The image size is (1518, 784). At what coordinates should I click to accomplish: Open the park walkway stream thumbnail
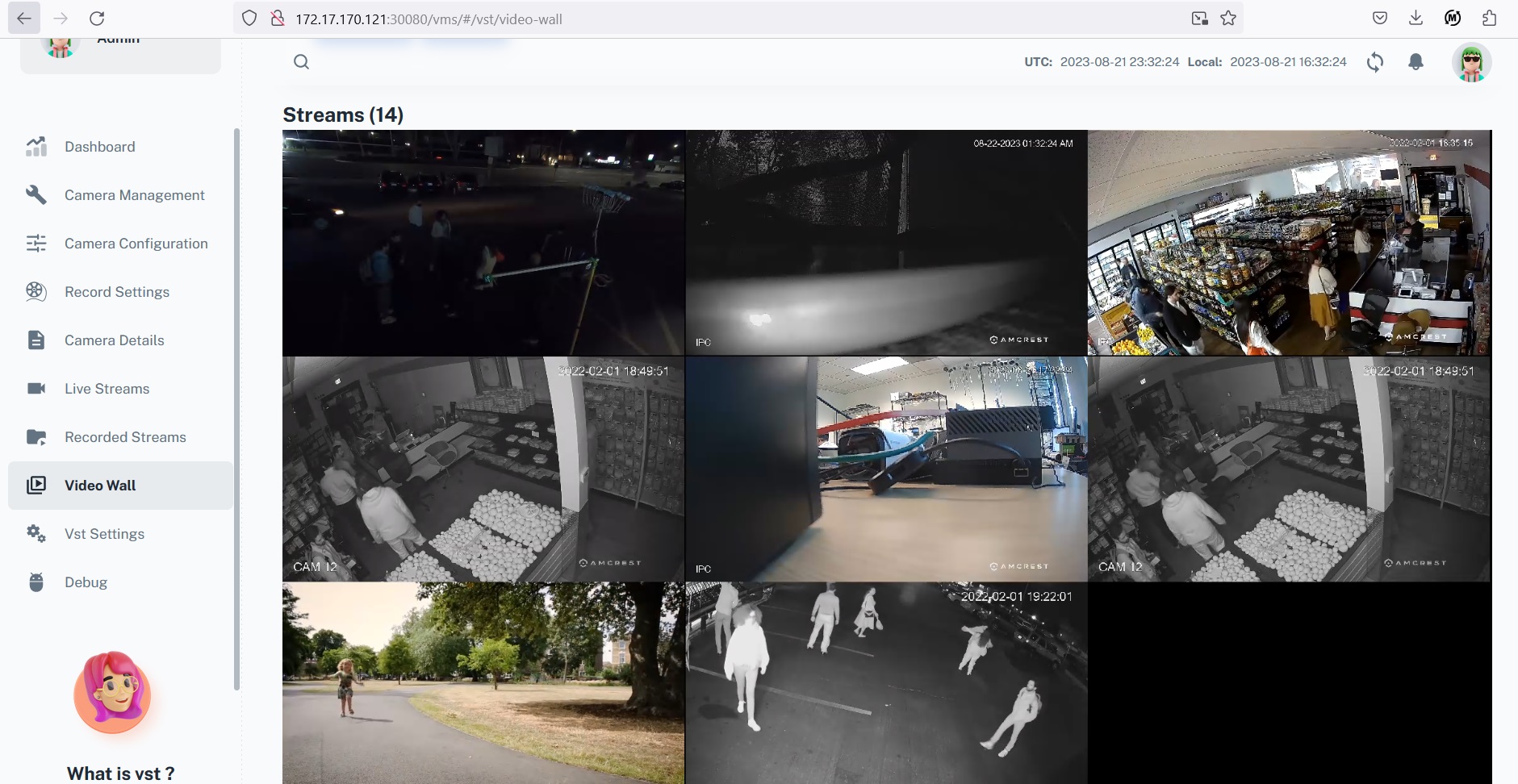[x=483, y=684]
